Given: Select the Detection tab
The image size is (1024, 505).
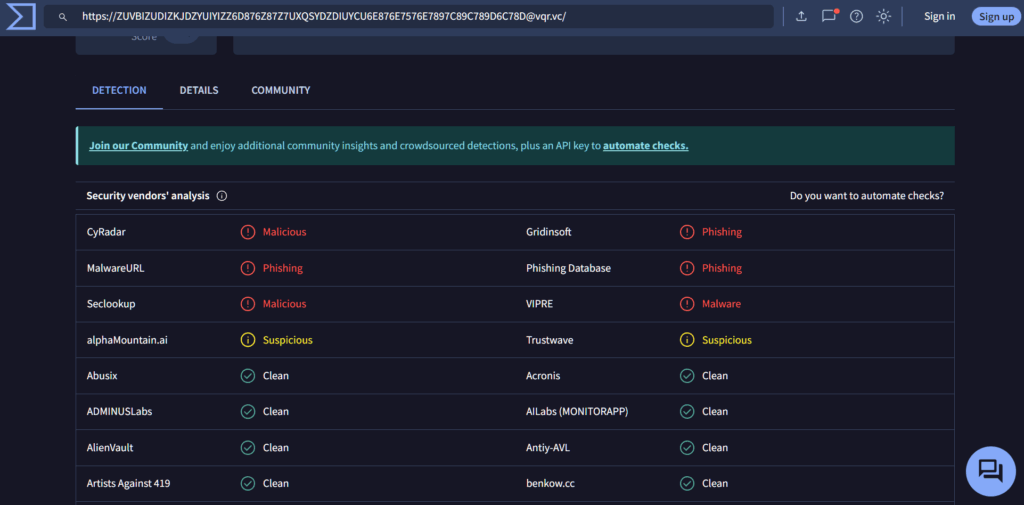Looking at the screenshot, I should (119, 90).
